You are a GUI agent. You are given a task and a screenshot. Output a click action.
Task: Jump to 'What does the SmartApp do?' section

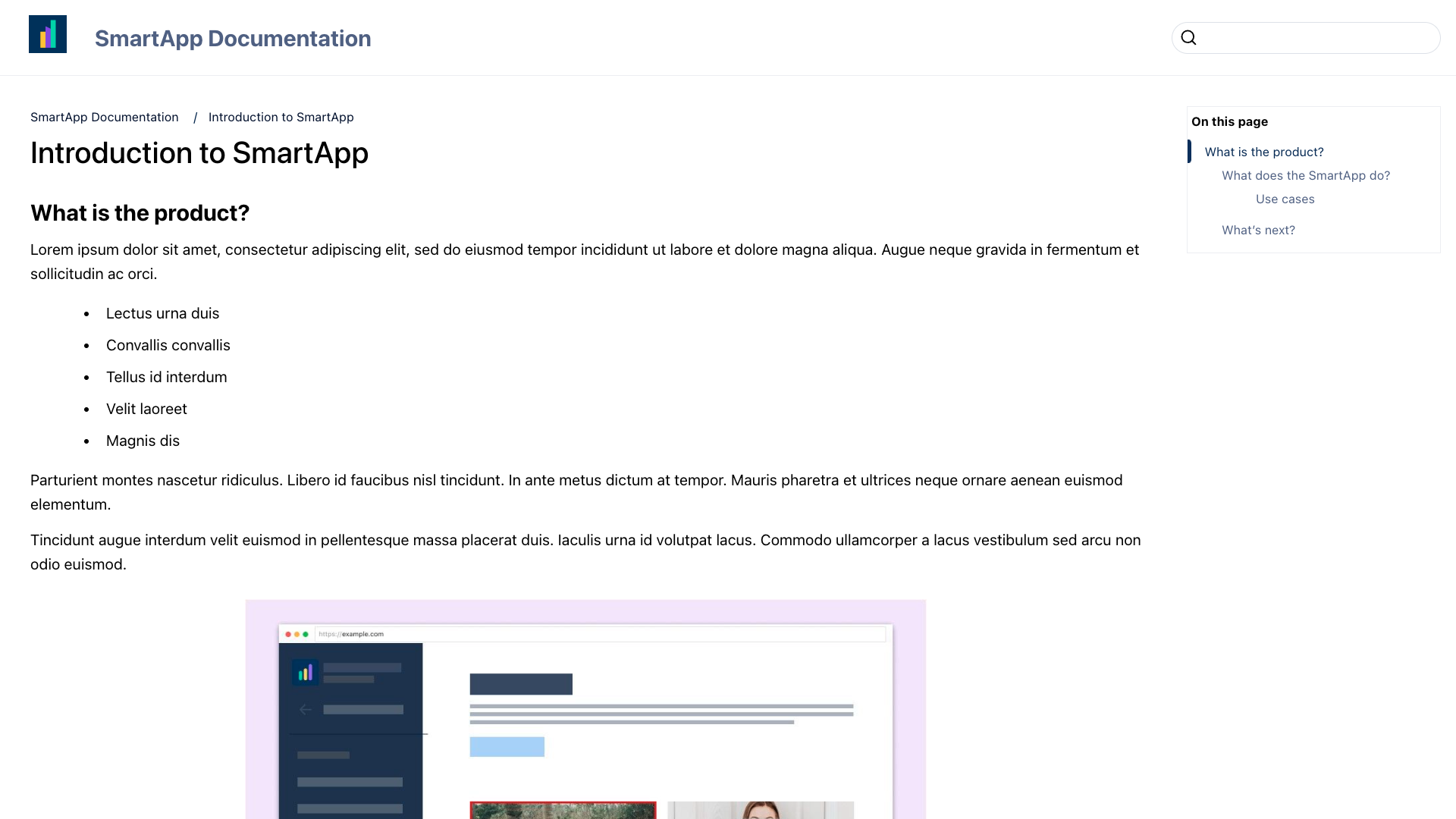click(1306, 175)
